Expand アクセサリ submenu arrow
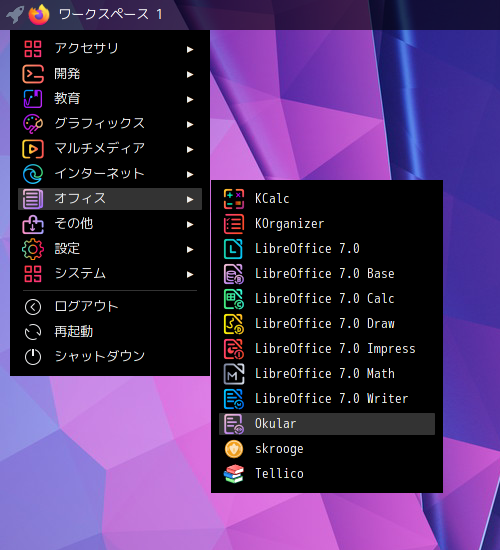500x550 pixels. tap(190, 49)
